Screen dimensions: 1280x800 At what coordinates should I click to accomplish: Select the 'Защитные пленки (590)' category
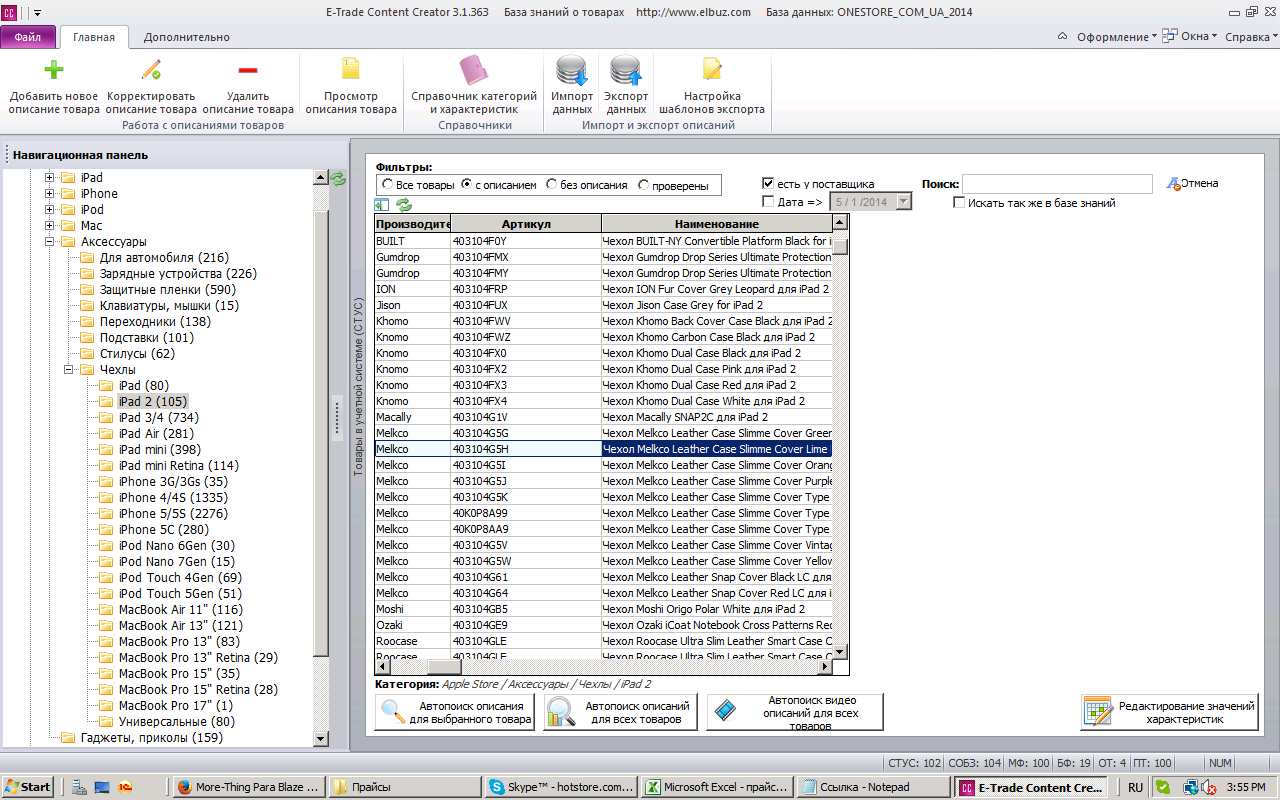click(x=168, y=290)
